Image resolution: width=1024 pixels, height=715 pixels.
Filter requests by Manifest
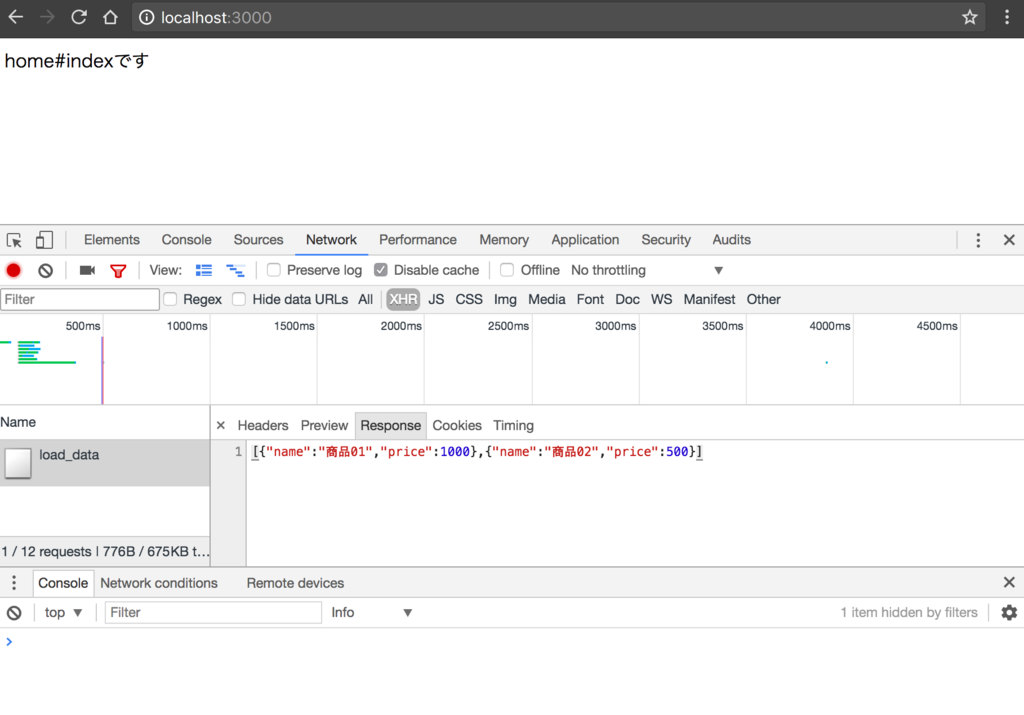click(709, 299)
